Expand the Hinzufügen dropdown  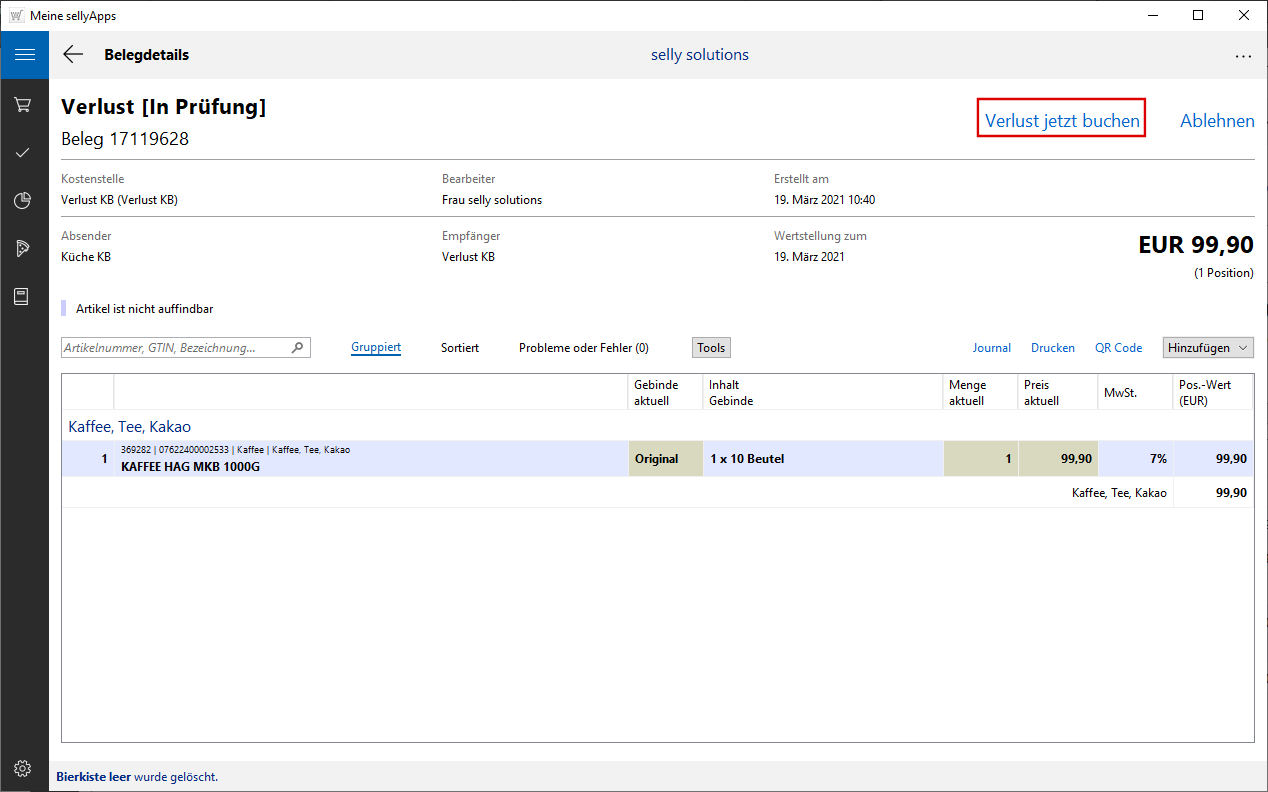point(1208,348)
